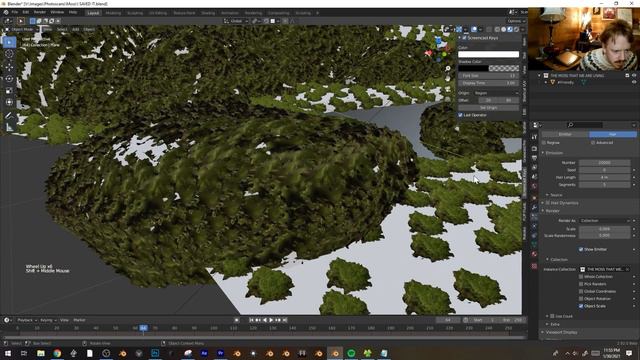Select the Emitter particle type button

pos(565,134)
